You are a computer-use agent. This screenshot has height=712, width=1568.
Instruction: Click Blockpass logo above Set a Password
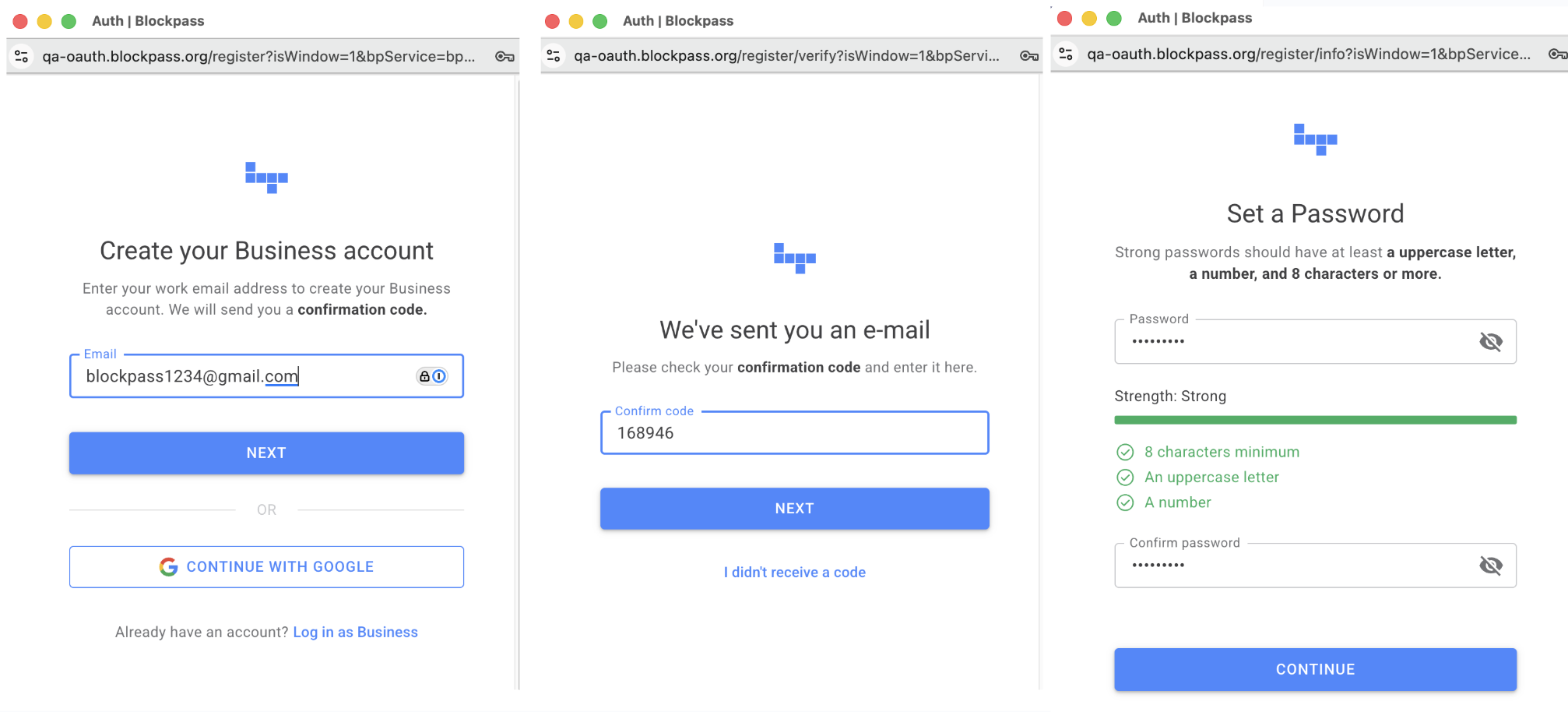coord(1315,139)
